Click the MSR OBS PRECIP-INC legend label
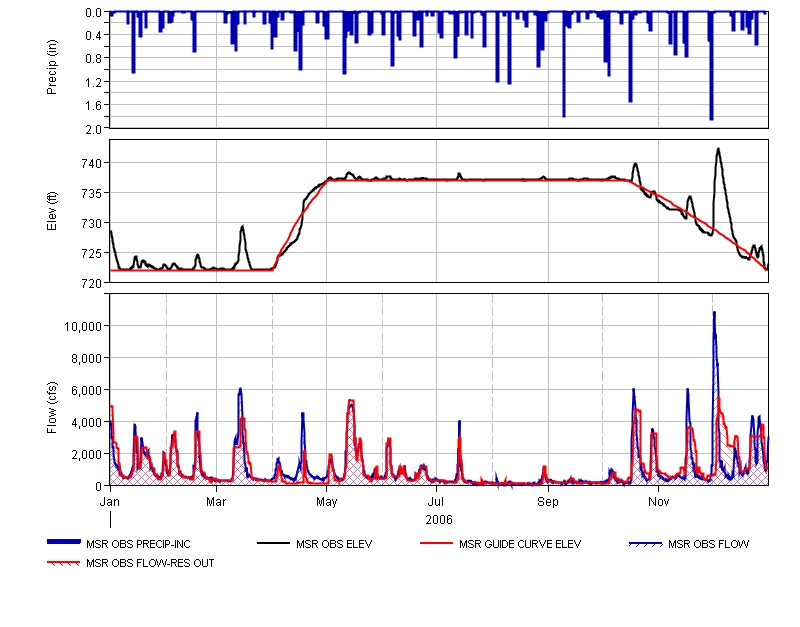 coord(138,544)
